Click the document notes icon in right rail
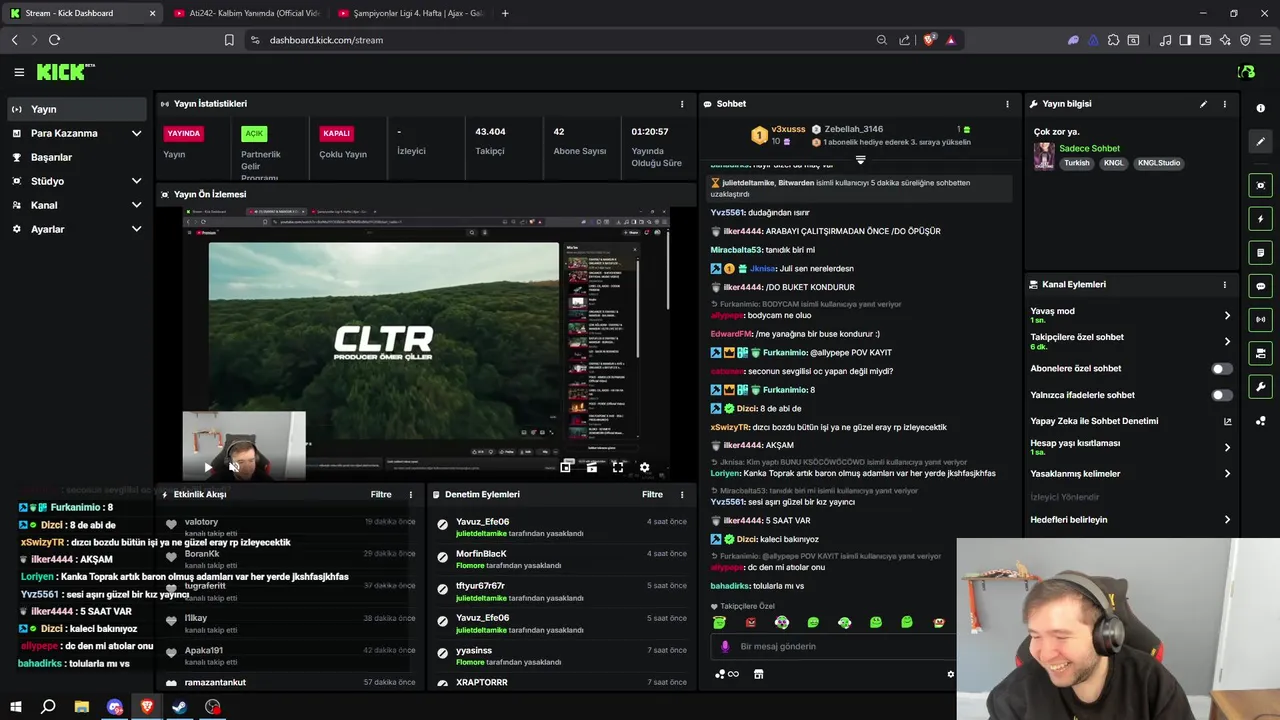Image resolution: width=1280 pixels, height=720 pixels. (1260, 252)
